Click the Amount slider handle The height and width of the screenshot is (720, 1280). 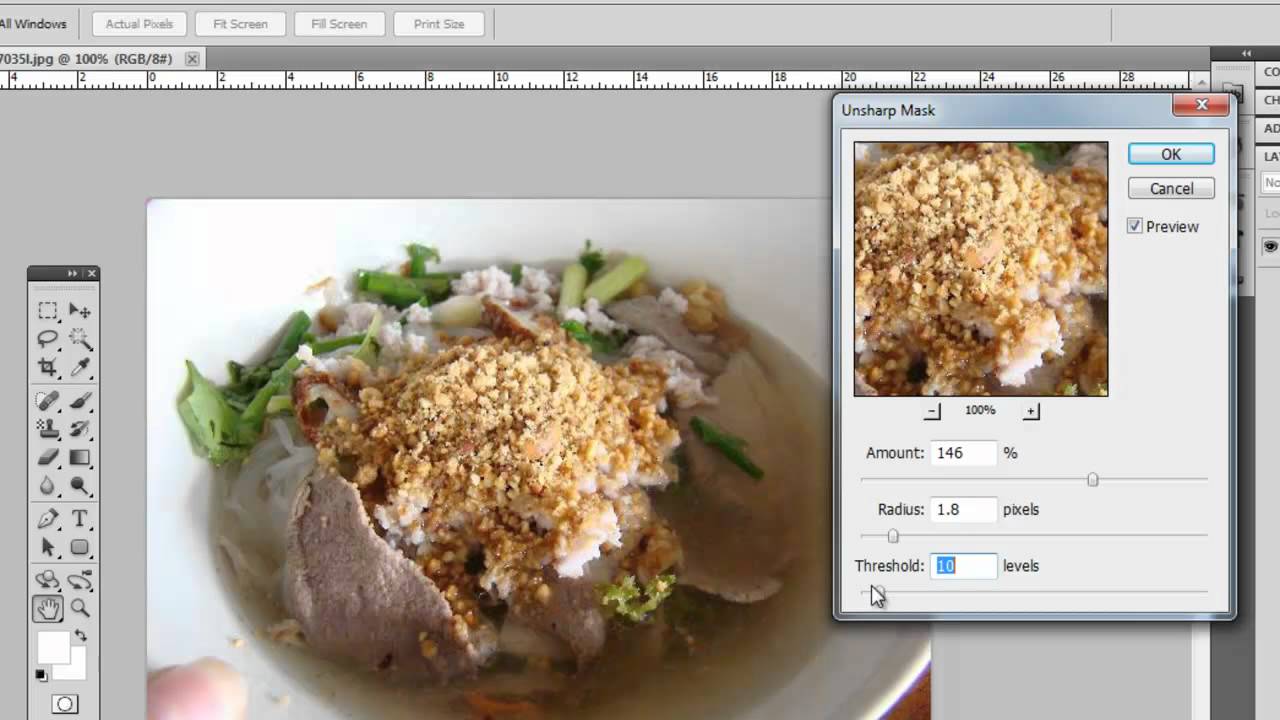click(x=1093, y=480)
